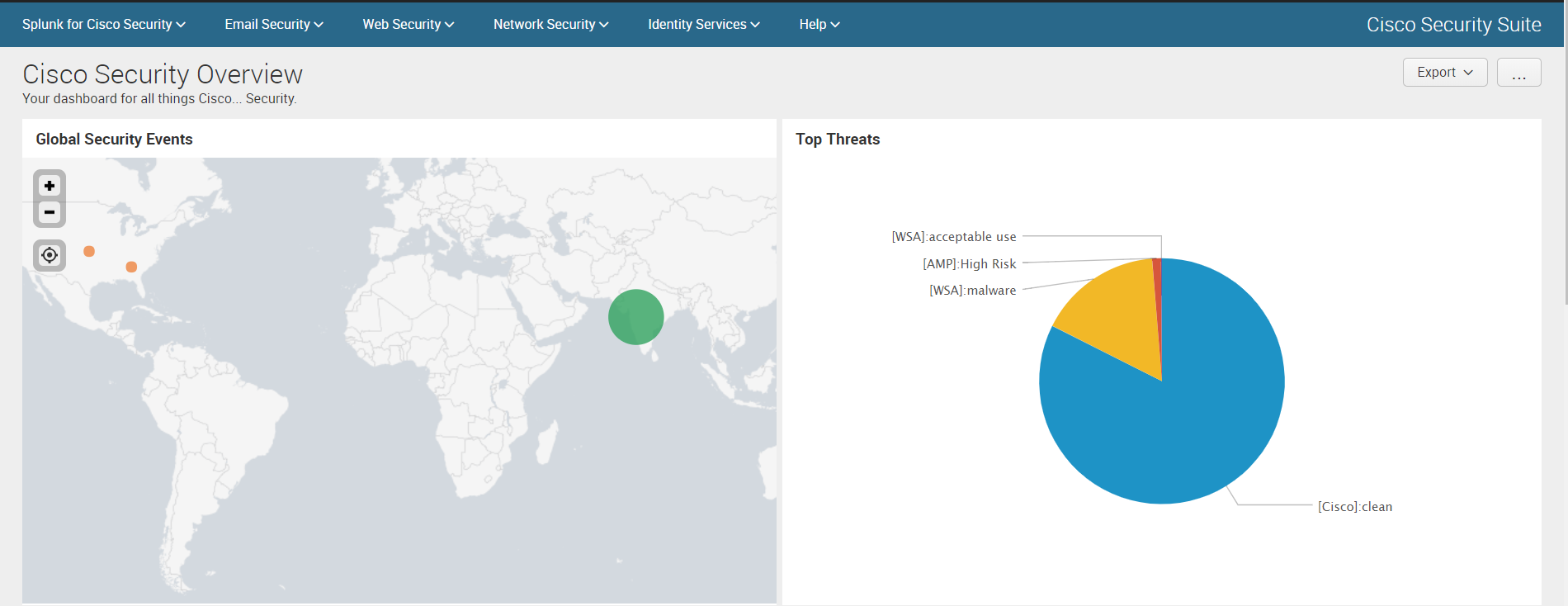Reset map to the default location
The width and height of the screenshot is (1568, 606).
pyautogui.click(x=50, y=255)
